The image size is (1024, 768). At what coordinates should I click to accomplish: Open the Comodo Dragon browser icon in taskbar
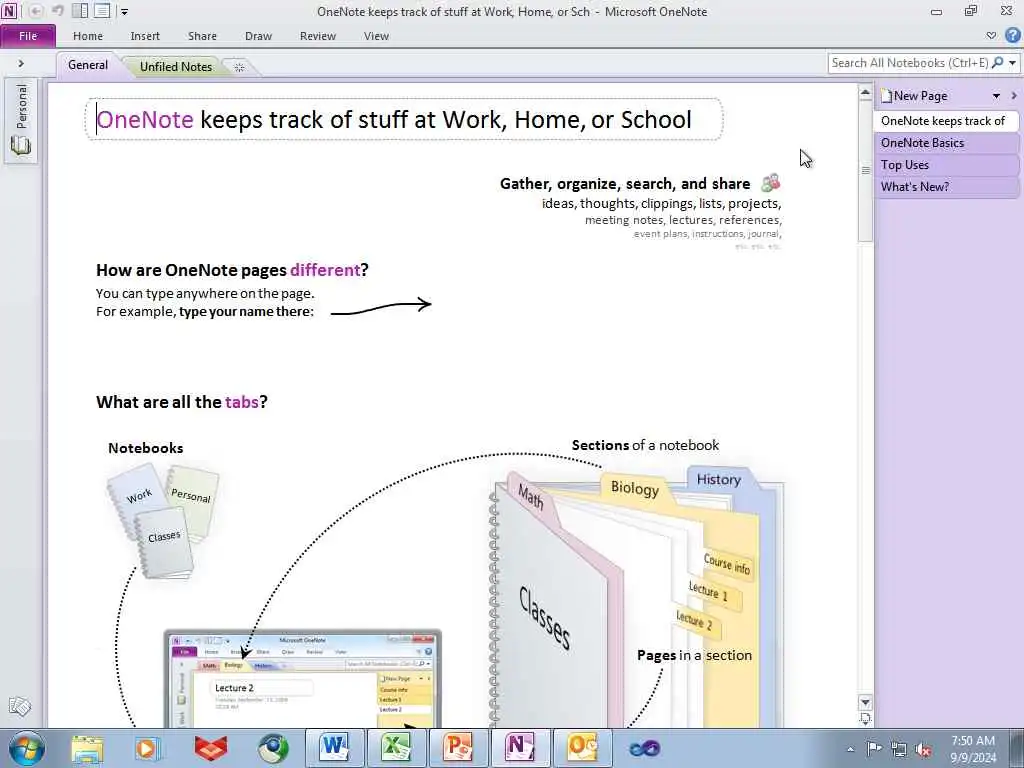coord(272,748)
